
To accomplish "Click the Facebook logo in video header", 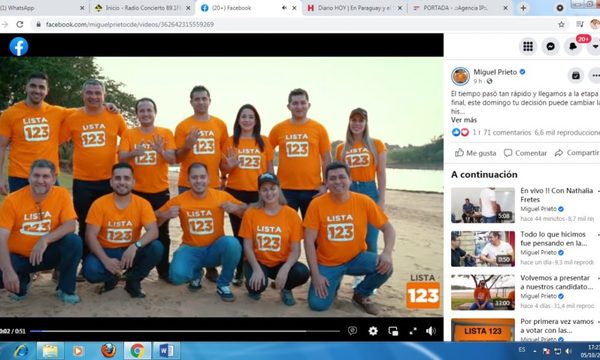I will pyautogui.click(x=19, y=47).
